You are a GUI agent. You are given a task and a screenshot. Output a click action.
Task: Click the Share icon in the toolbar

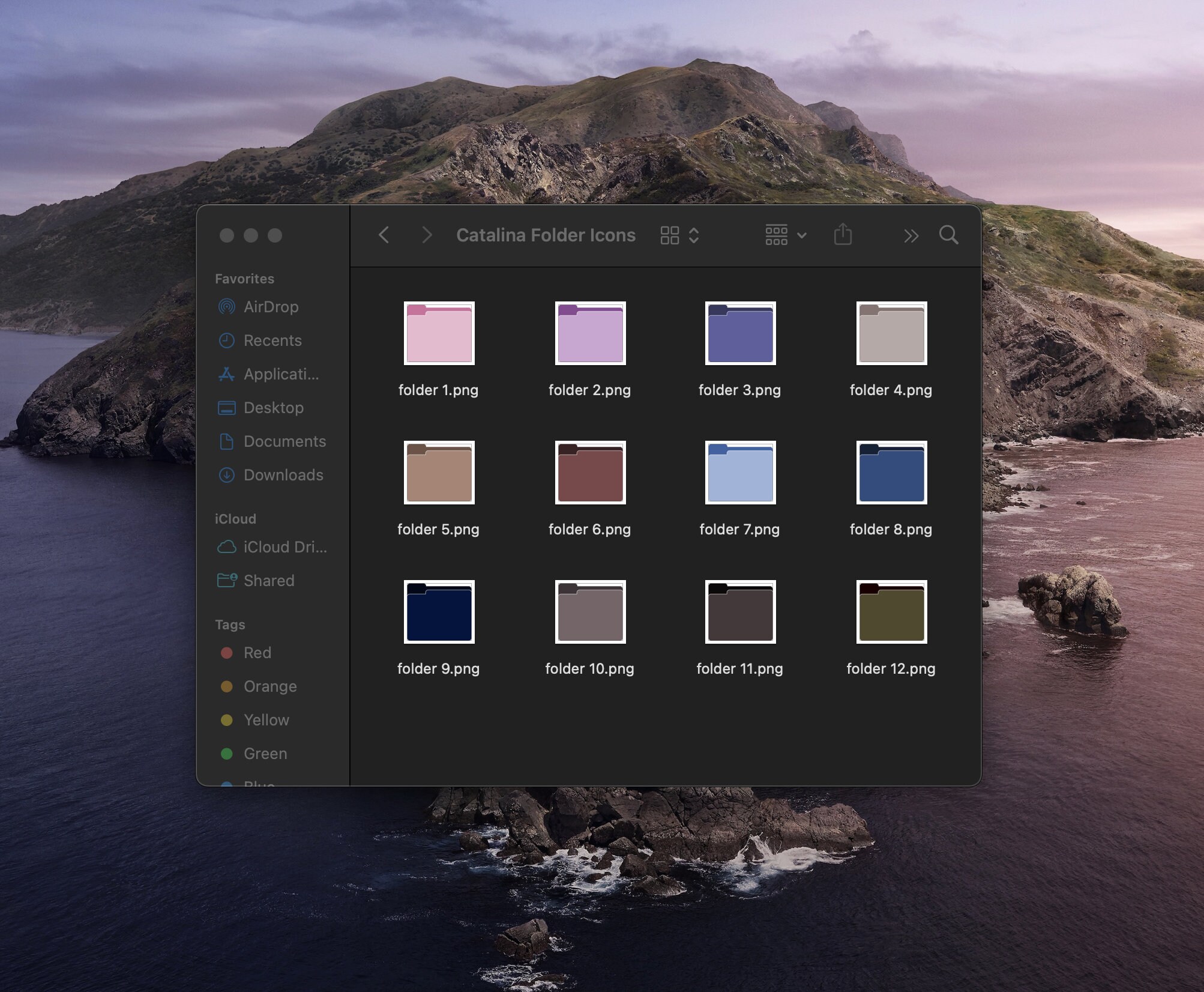click(843, 235)
